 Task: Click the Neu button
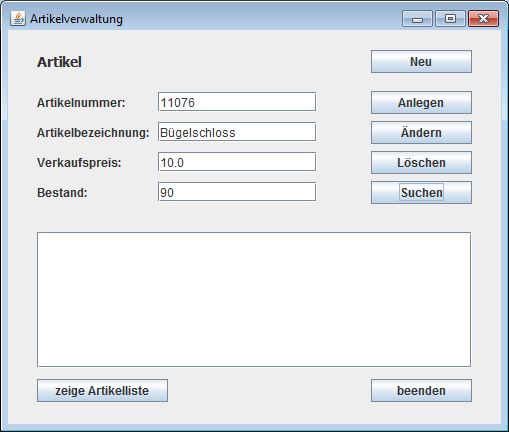(421, 62)
